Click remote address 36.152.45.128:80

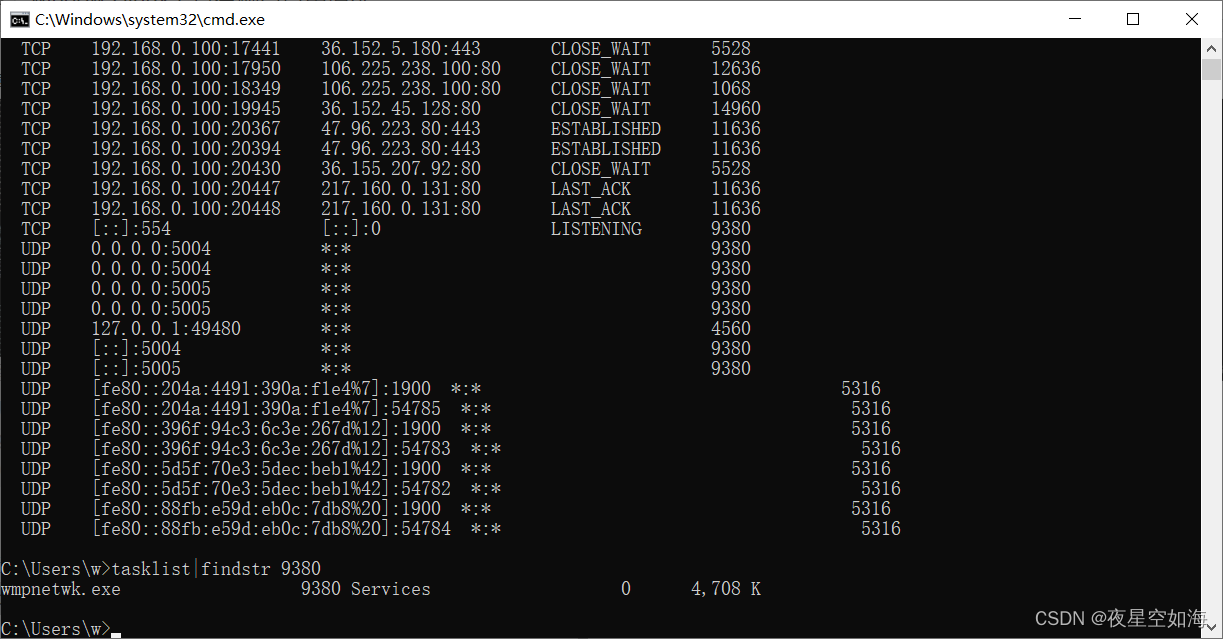coord(401,109)
